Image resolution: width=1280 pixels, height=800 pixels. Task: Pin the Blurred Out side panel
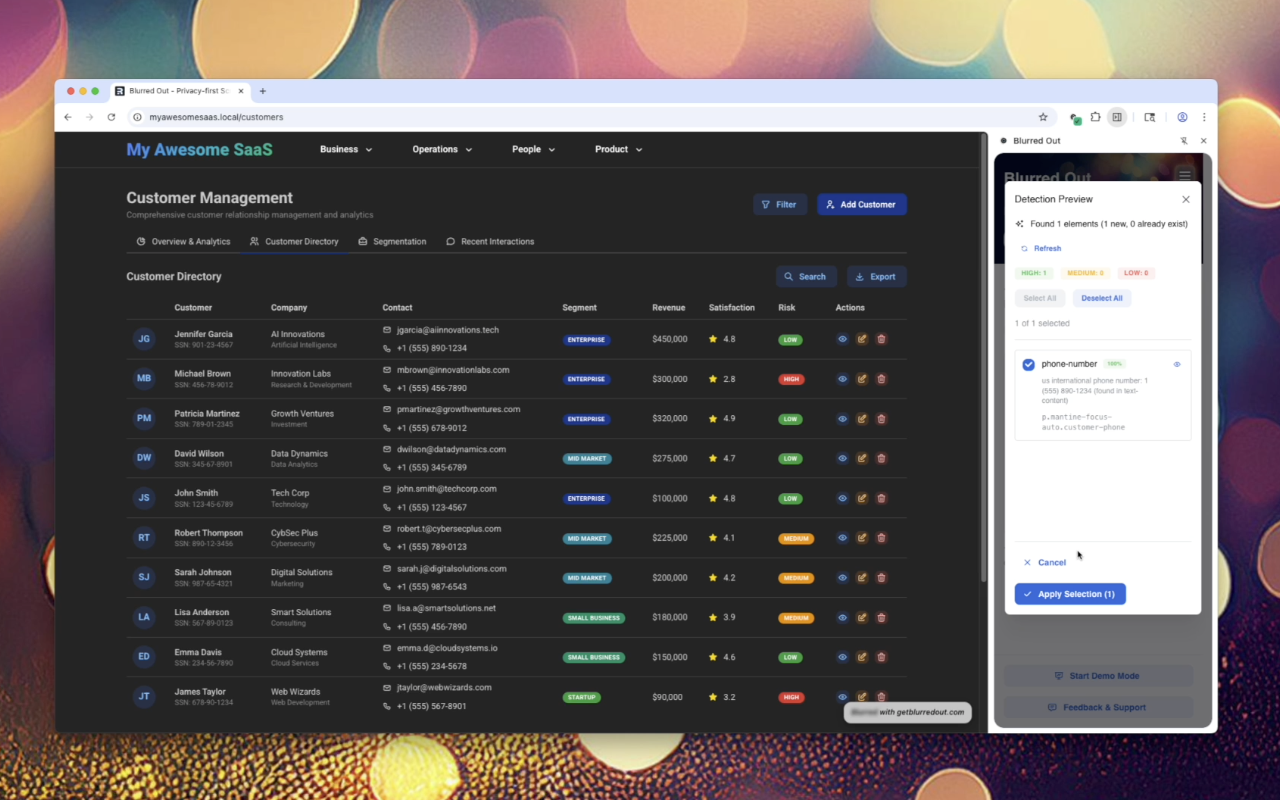[1184, 141]
